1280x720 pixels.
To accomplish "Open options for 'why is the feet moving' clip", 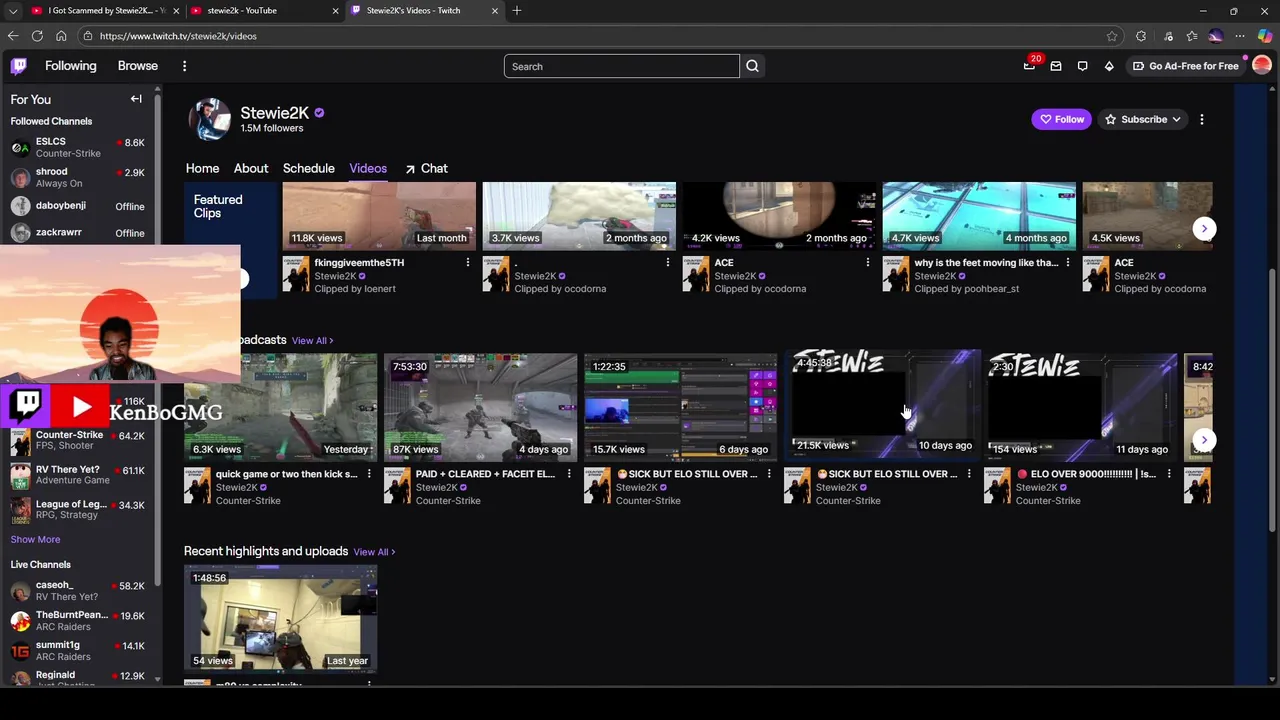I will [1067, 263].
